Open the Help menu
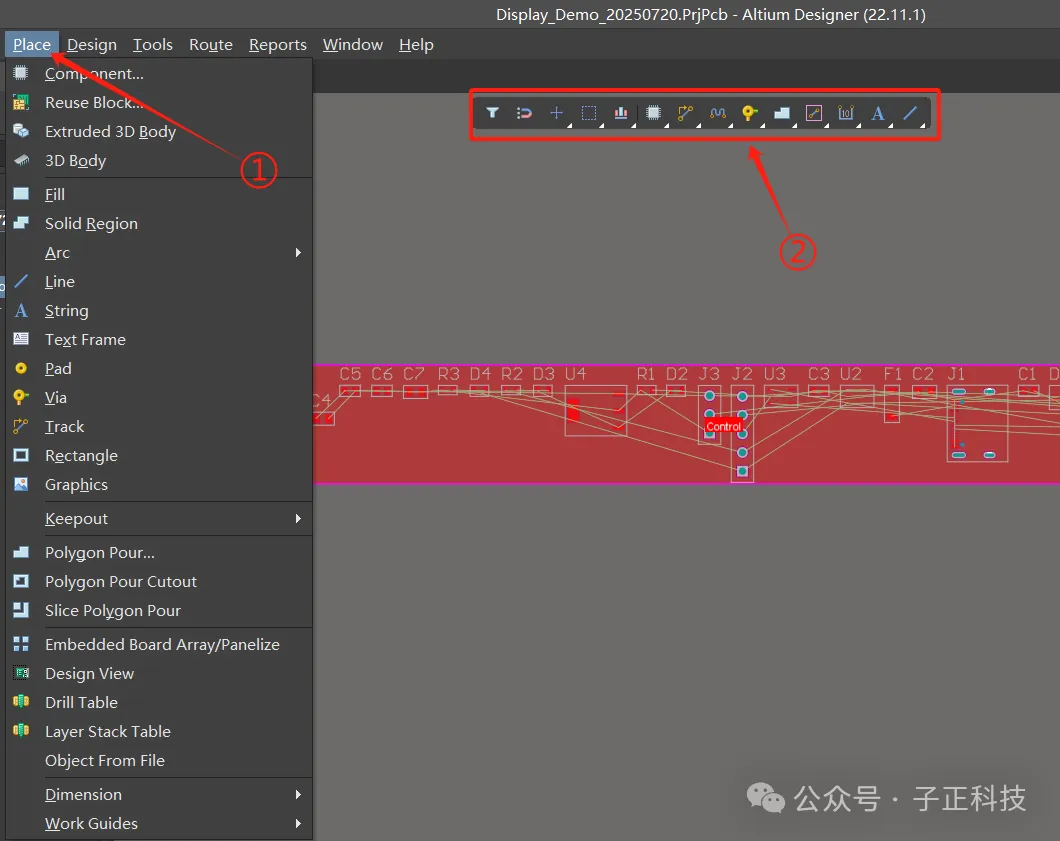 (x=416, y=45)
